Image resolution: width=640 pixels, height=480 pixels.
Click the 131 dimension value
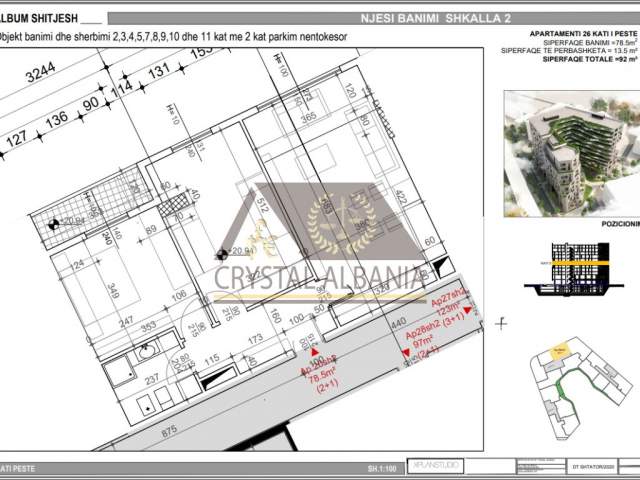(159, 70)
